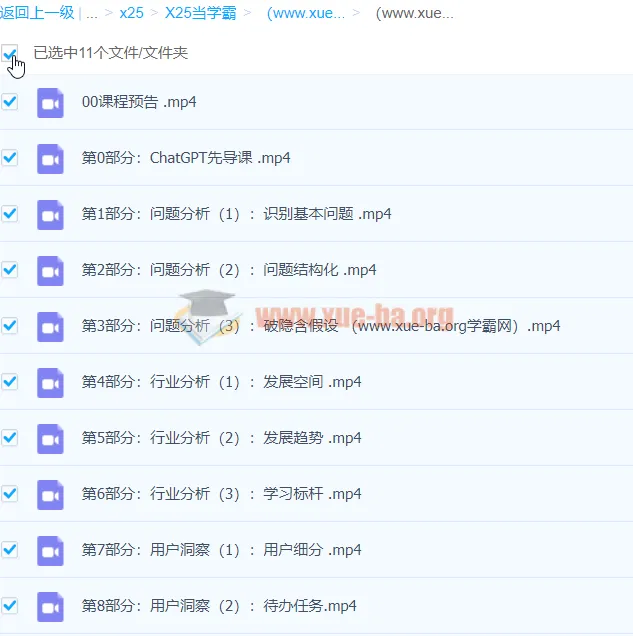Open file 第2部分：问题结构化 .mp4
This screenshot has height=636, width=633.
(229, 270)
